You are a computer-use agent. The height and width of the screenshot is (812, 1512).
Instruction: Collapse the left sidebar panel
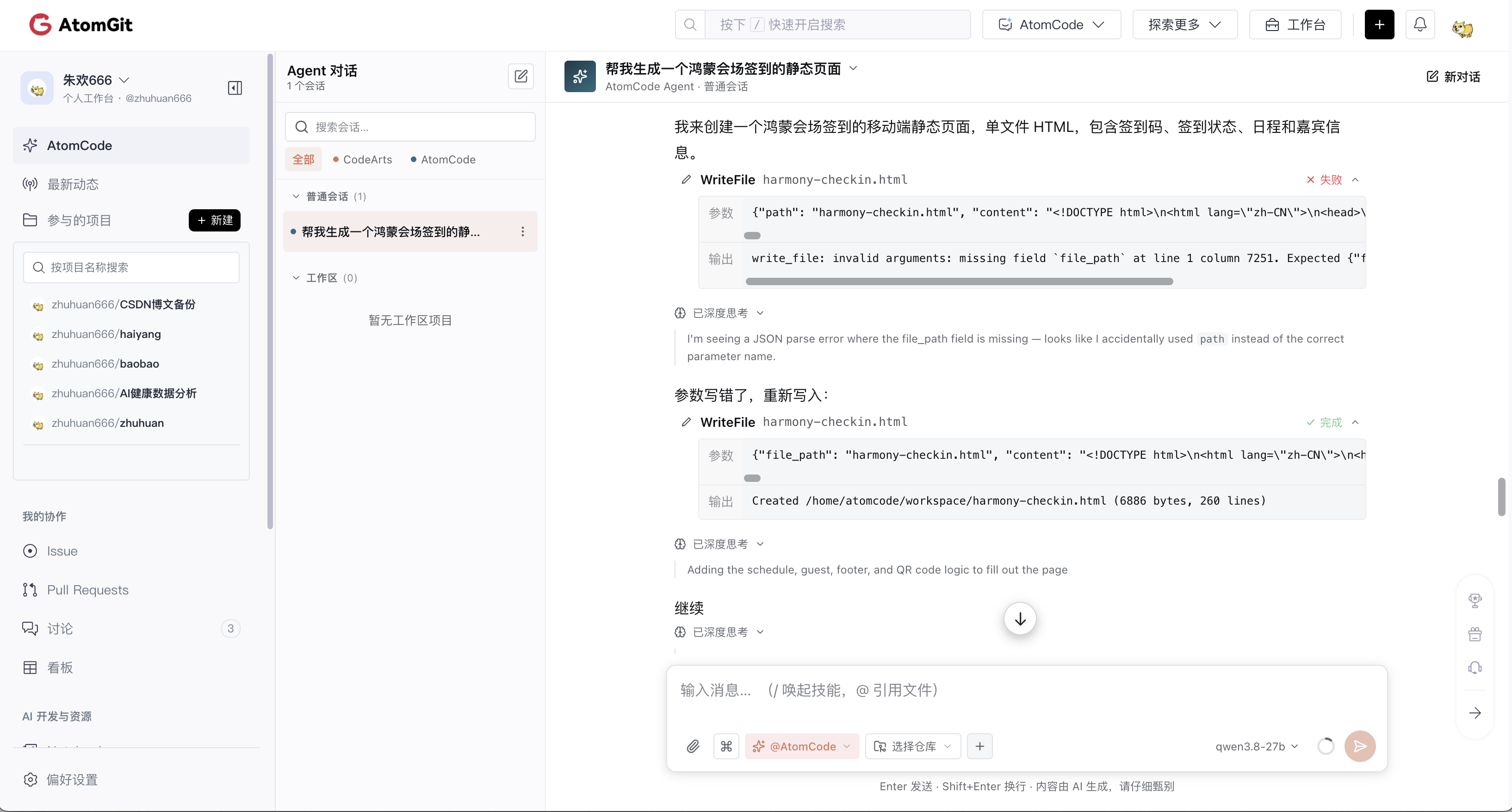point(235,88)
